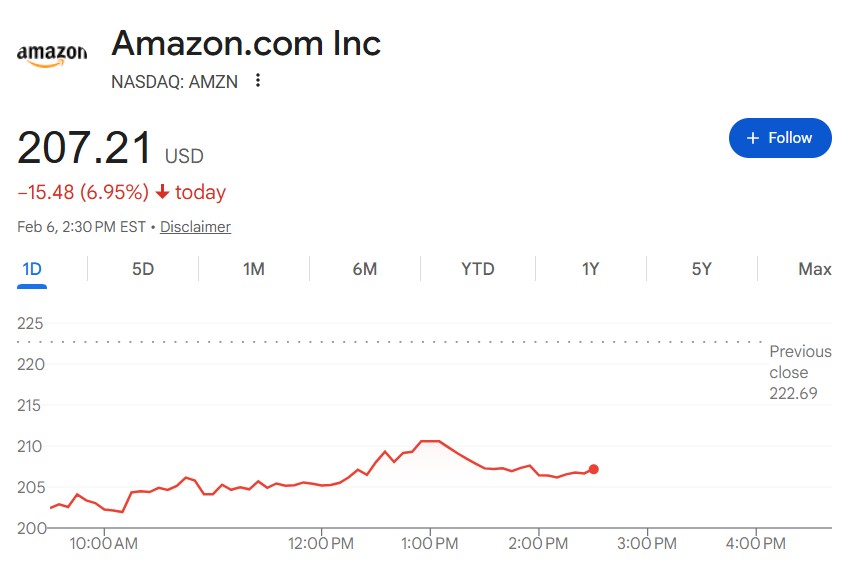Select the 1D chart range tab
The width and height of the screenshot is (849, 579).
(32, 269)
